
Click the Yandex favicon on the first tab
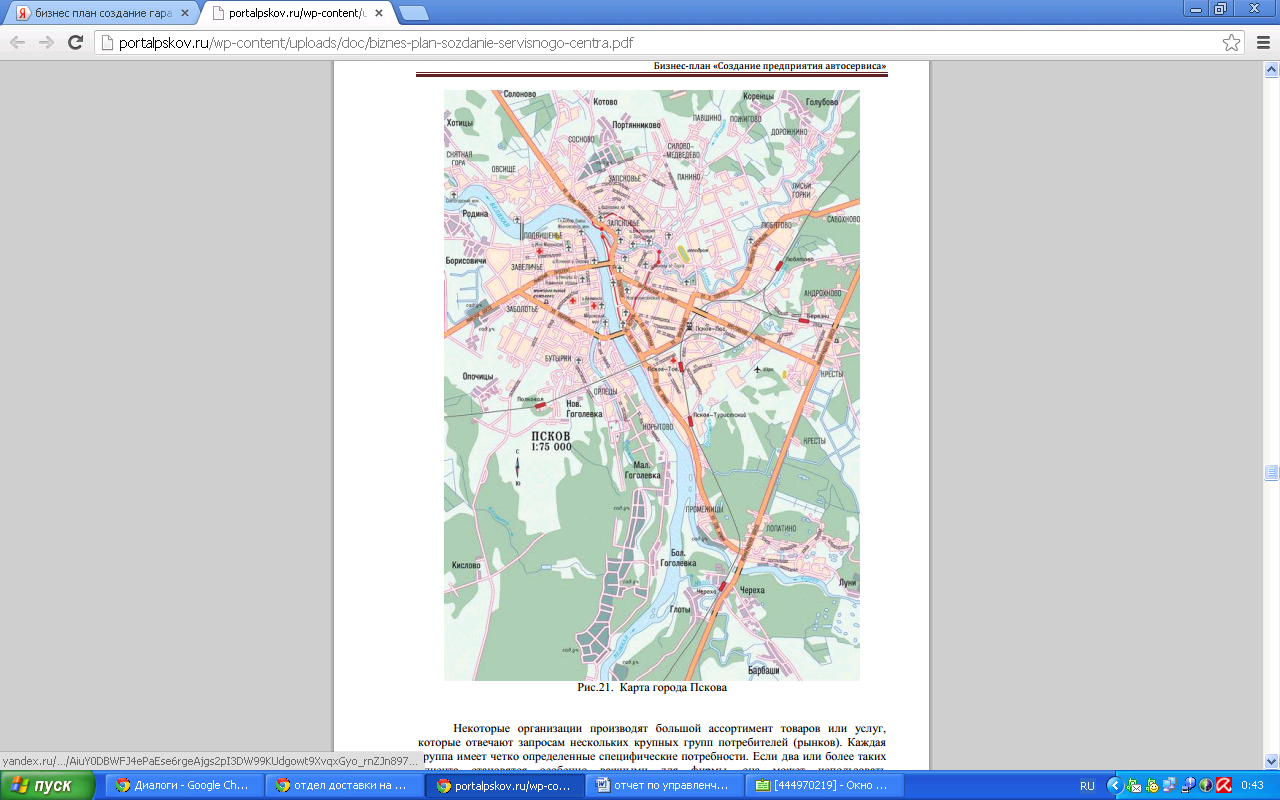pyautogui.click(x=22, y=13)
